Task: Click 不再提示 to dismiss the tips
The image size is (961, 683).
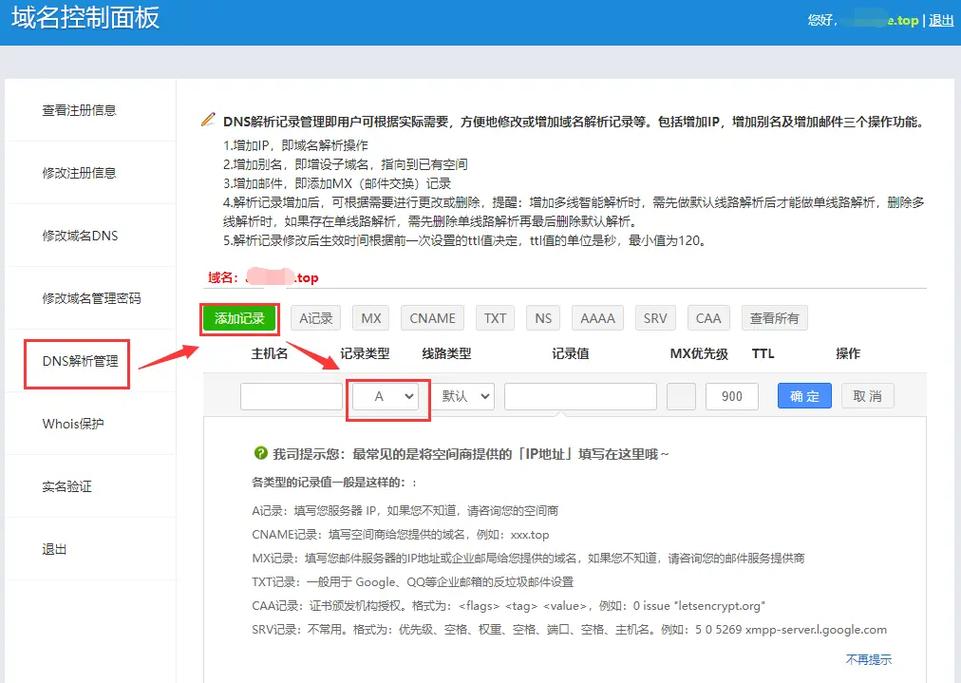Action: pyautogui.click(x=866, y=659)
